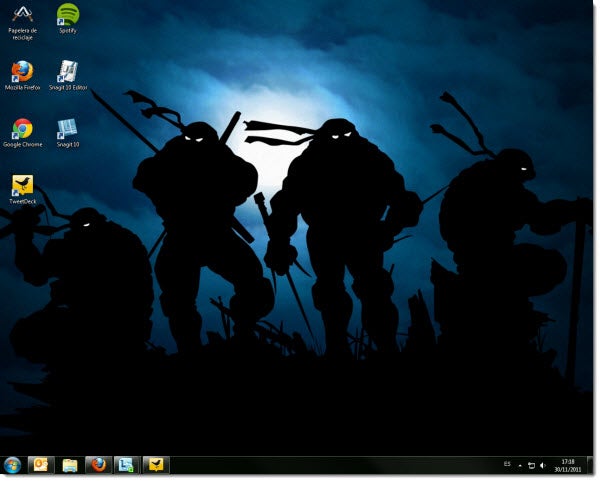The height and width of the screenshot is (481, 600).
Task: Switch to Firefox in the taskbar
Action: pos(98,465)
